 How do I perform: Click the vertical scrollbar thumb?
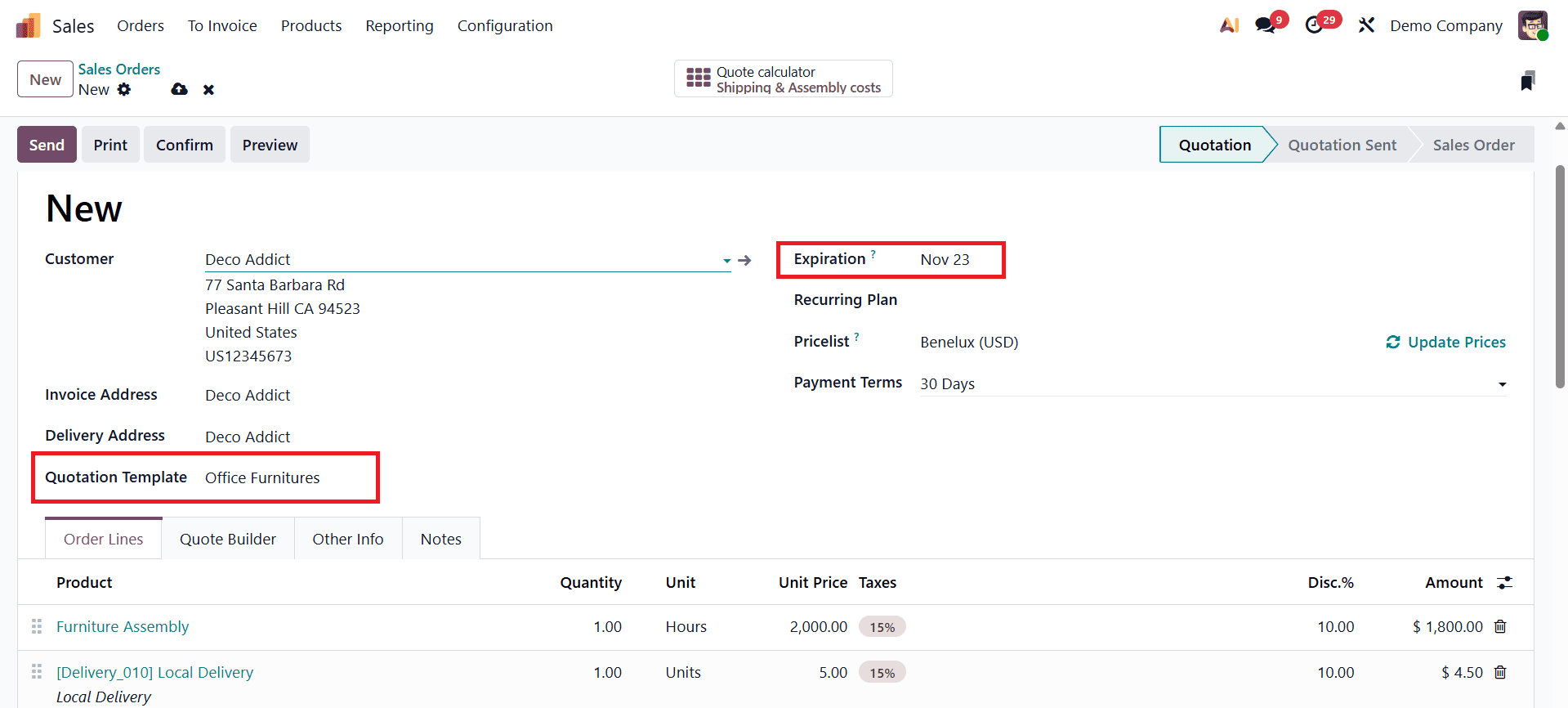click(x=1560, y=278)
